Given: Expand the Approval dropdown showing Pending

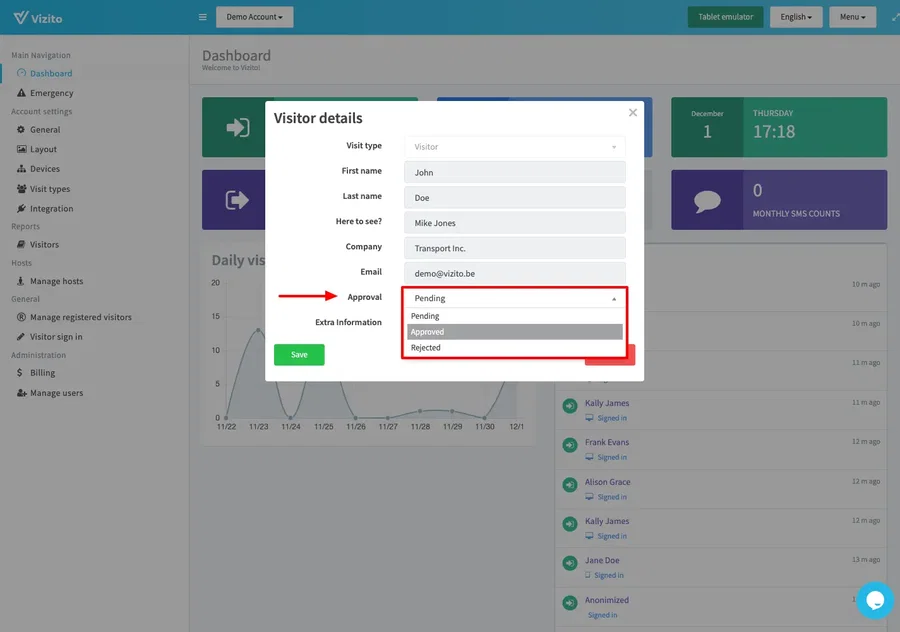Looking at the screenshot, I should pos(514,298).
